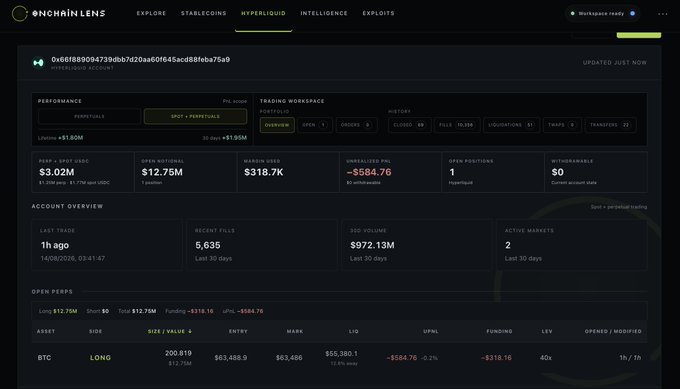The width and height of the screenshot is (680, 389).
Task: Open the Fills history tab
Action: tap(457, 125)
